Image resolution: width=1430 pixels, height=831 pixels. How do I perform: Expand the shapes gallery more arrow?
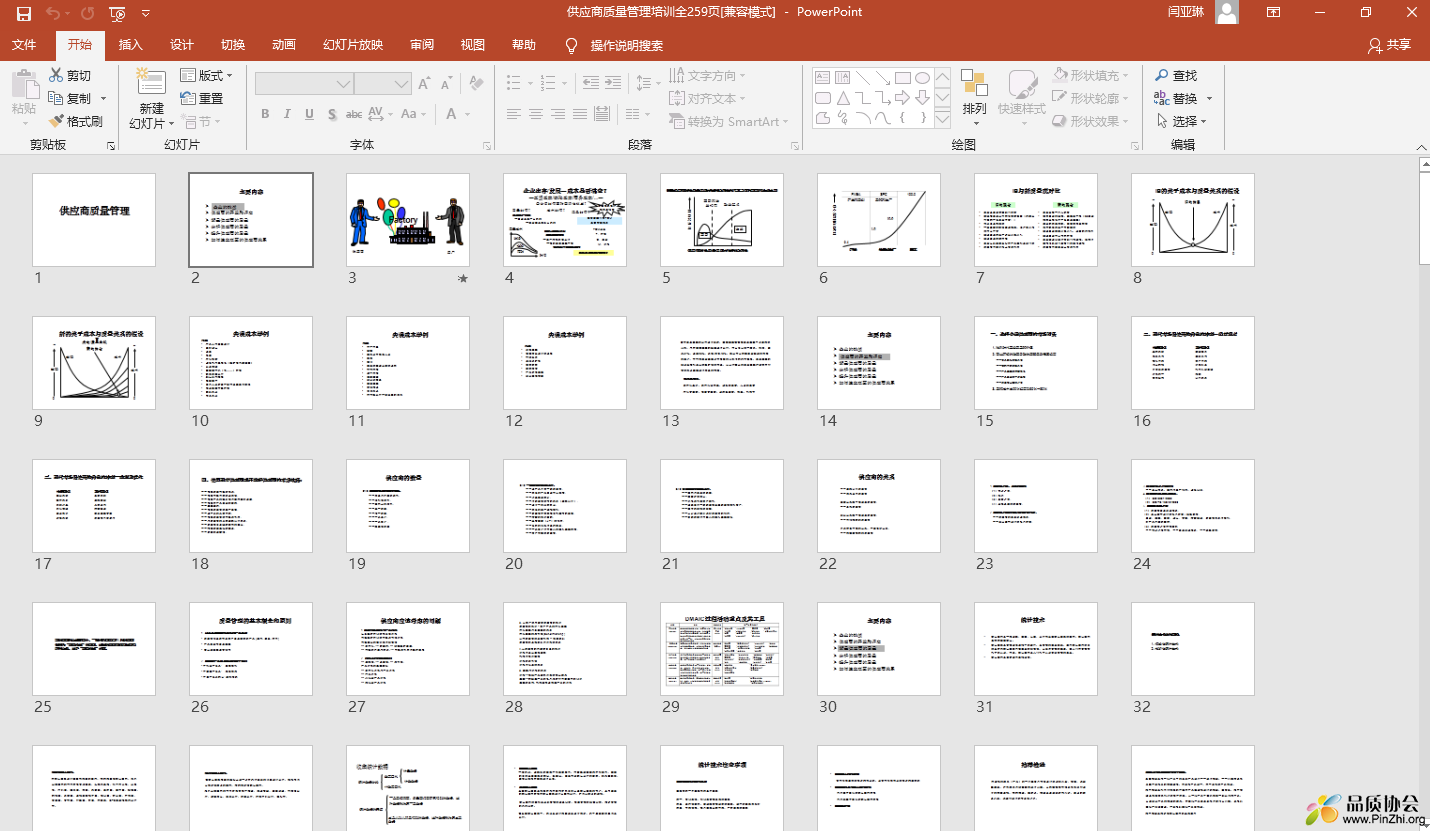(945, 118)
